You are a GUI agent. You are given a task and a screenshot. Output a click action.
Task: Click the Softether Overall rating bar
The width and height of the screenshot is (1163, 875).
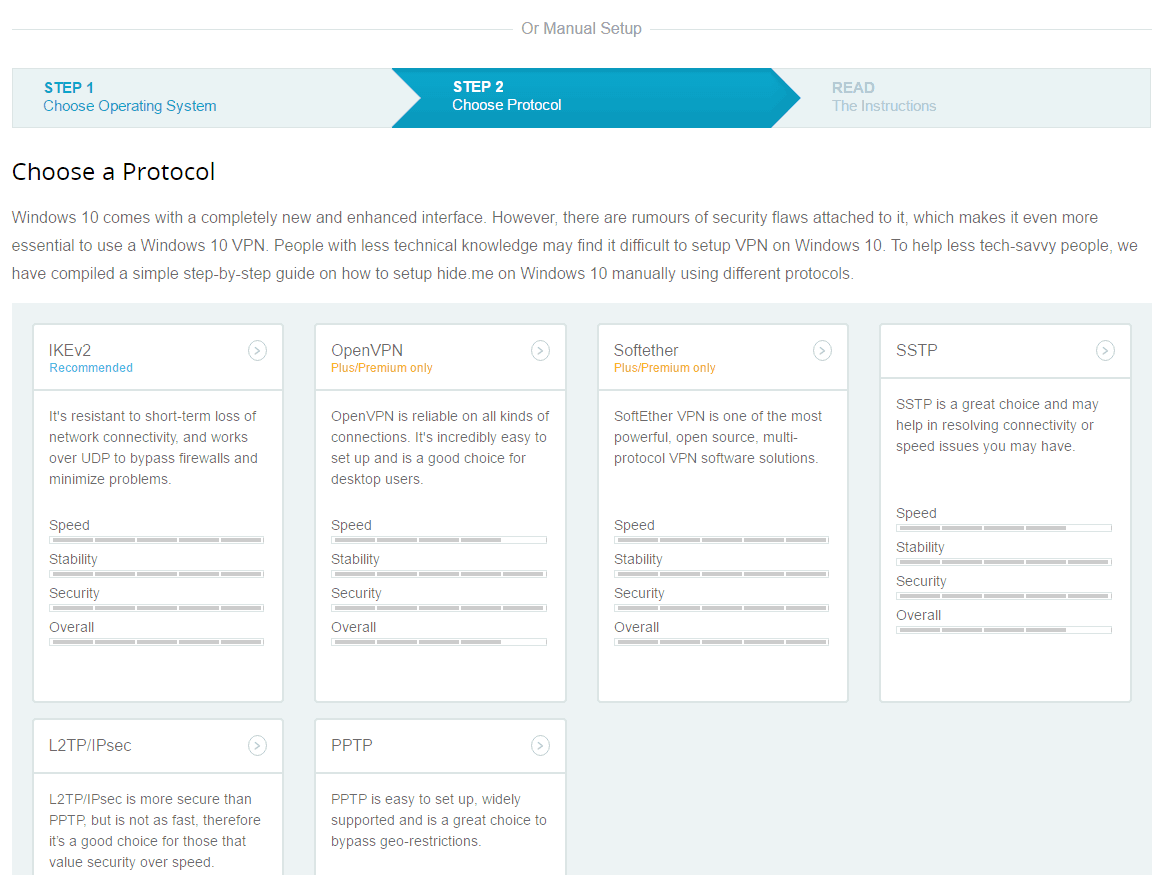tap(721, 642)
